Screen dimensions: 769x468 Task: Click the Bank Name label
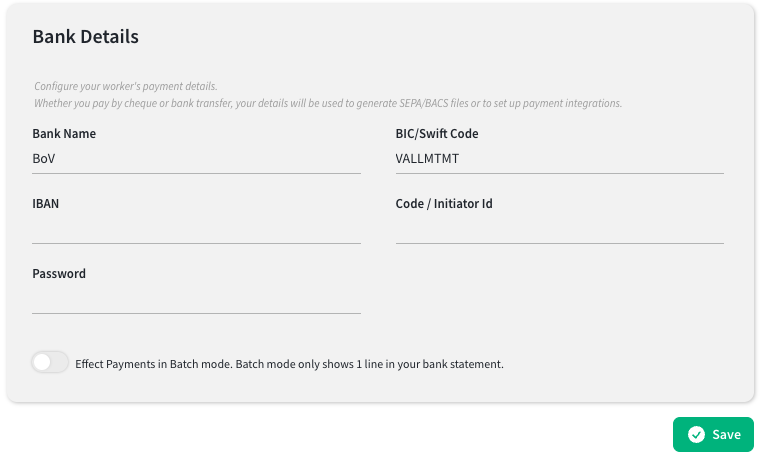click(64, 133)
